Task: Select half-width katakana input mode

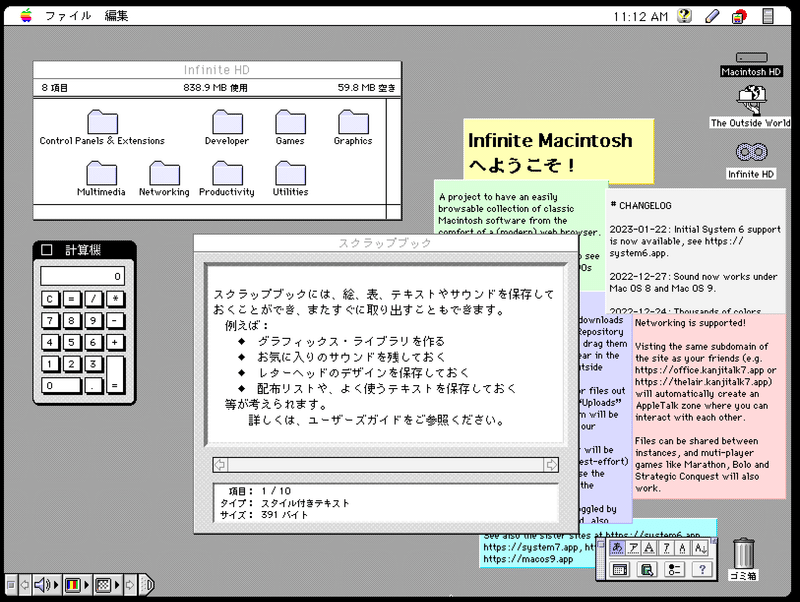Action: coord(666,548)
